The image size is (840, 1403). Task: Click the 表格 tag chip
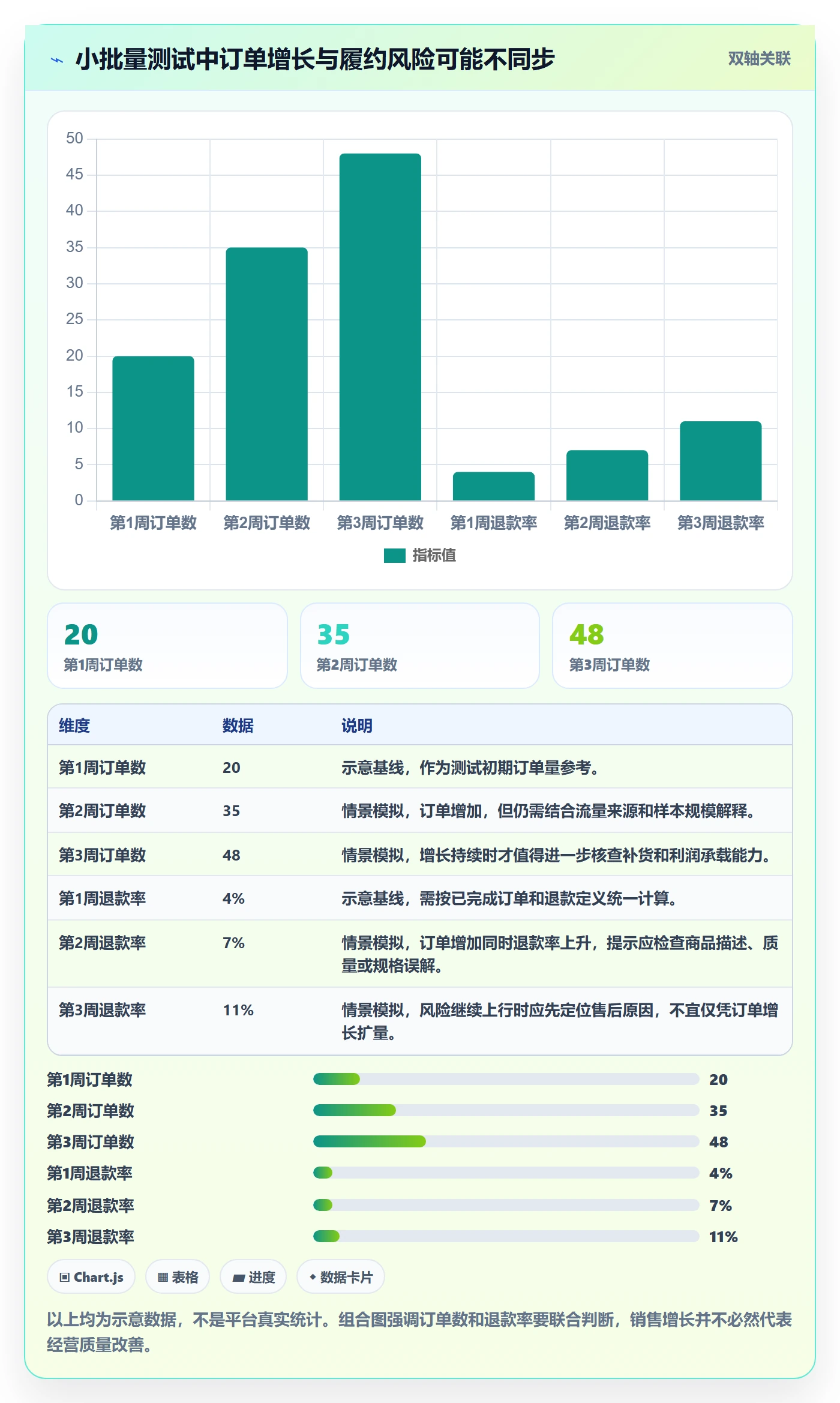178,1277
